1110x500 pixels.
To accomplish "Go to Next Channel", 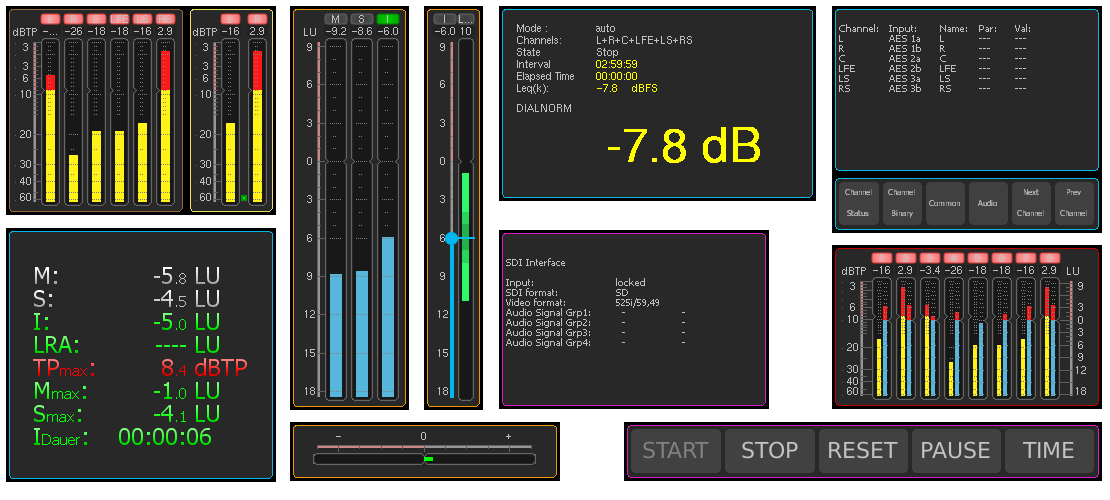I will (1031, 203).
